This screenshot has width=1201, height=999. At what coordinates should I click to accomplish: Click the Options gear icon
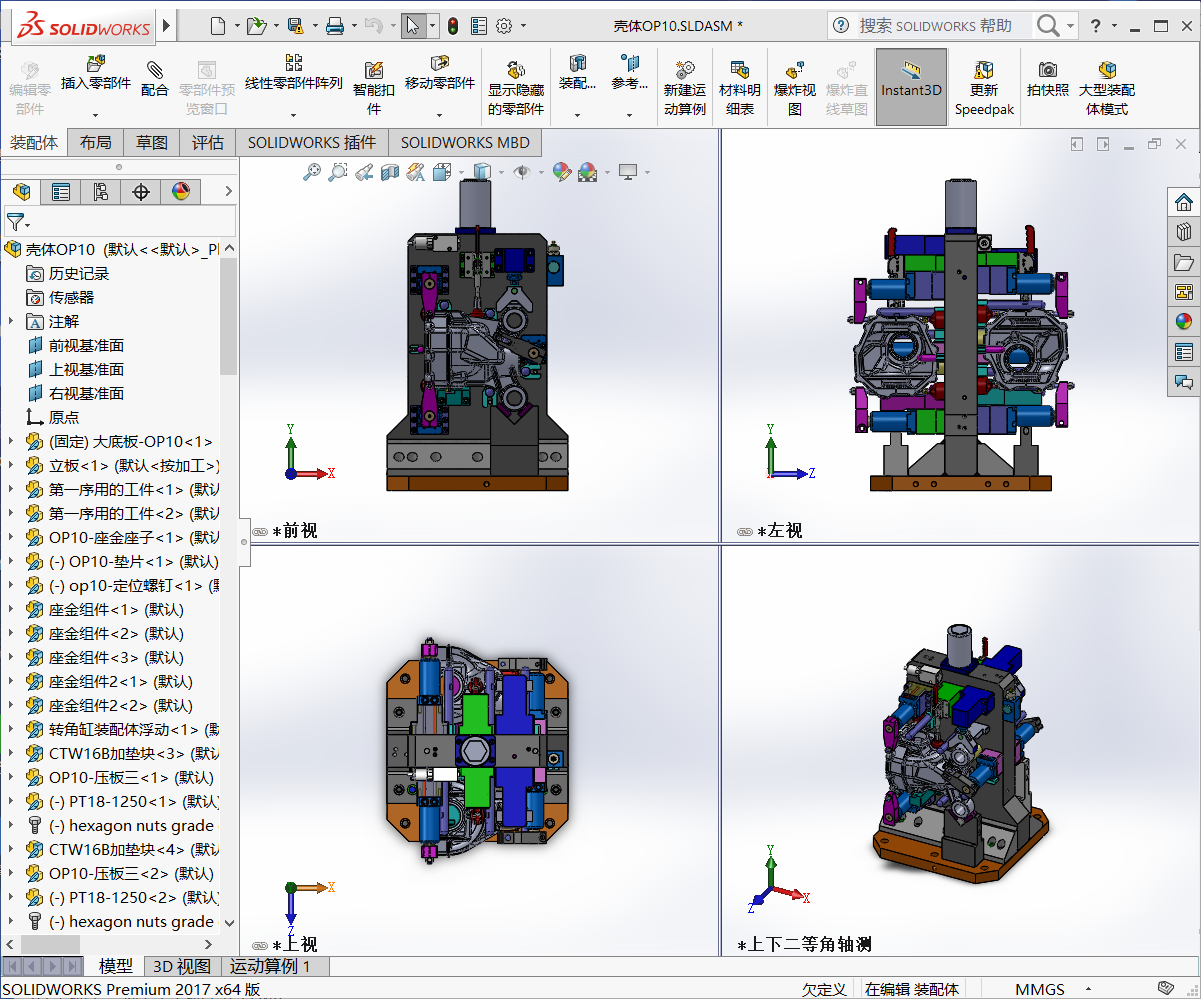(504, 26)
